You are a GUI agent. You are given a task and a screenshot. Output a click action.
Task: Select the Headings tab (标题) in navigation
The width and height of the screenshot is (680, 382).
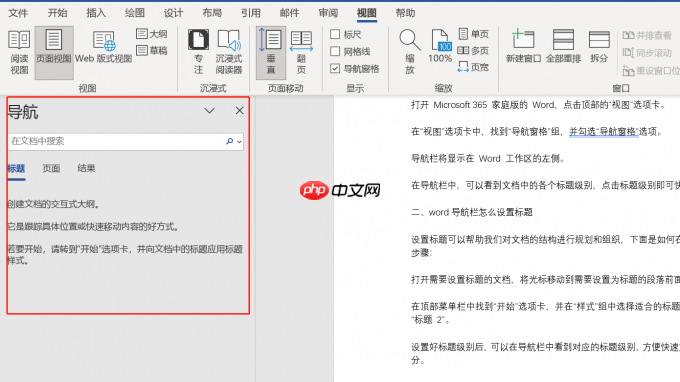click(16, 169)
